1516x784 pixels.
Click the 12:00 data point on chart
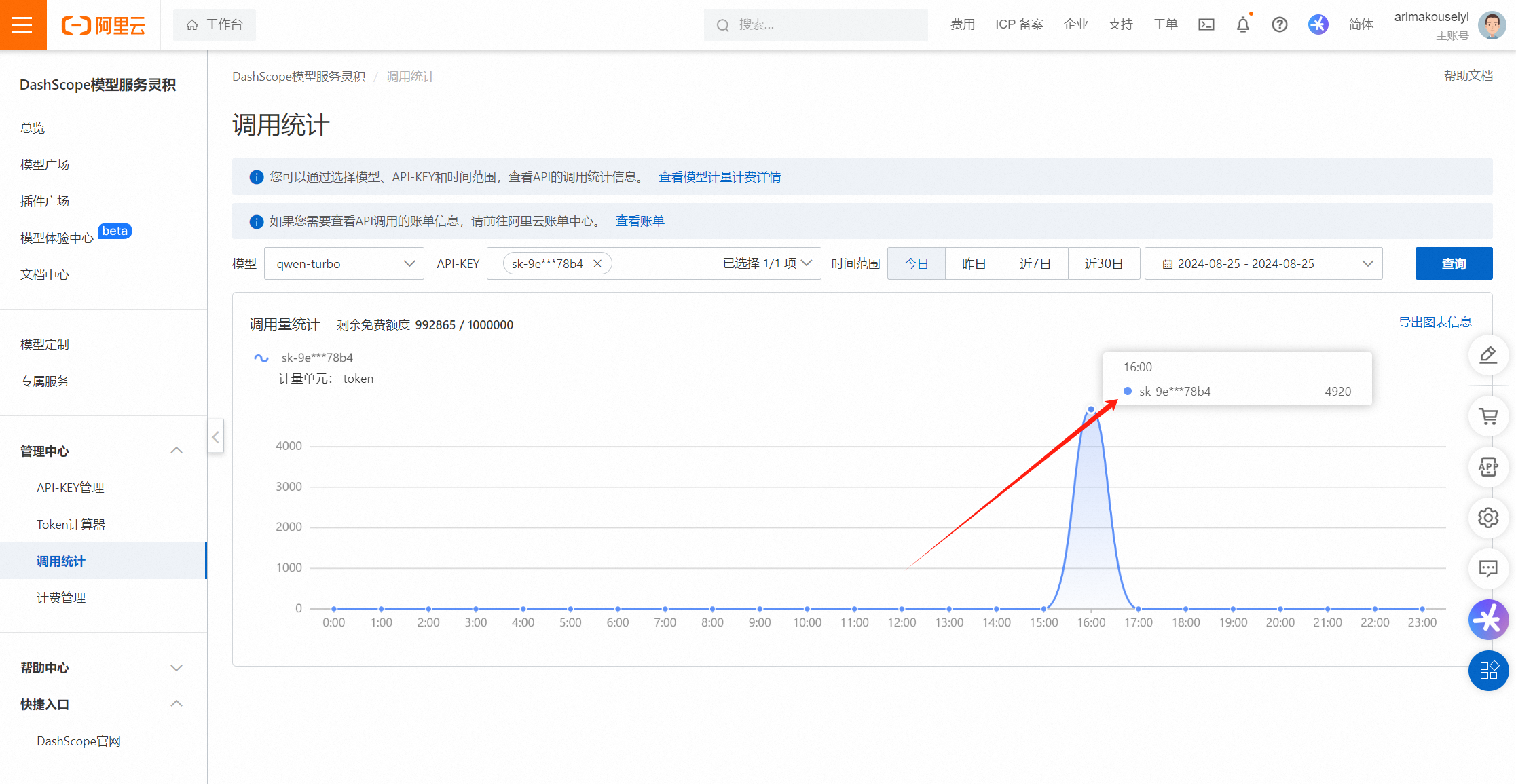902,609
